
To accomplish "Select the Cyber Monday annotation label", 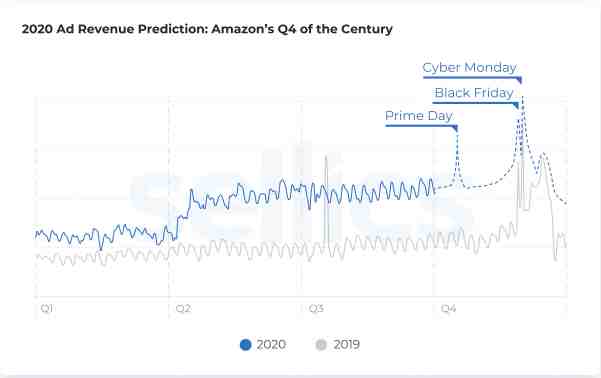I will tap(470, 67).
